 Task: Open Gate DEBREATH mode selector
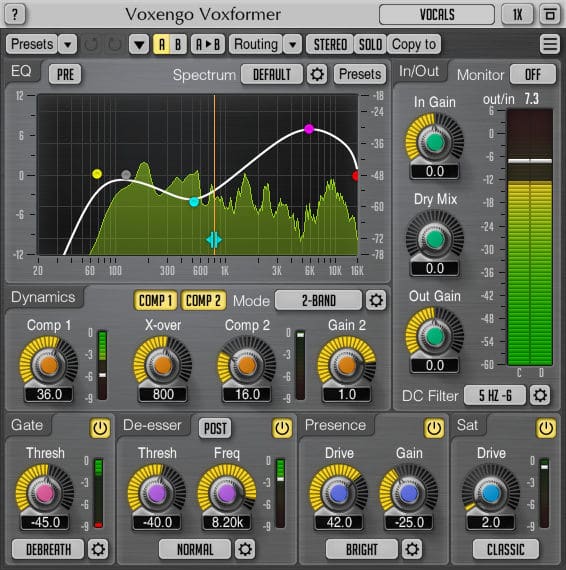pyautogui.click(x=48, y=549)
